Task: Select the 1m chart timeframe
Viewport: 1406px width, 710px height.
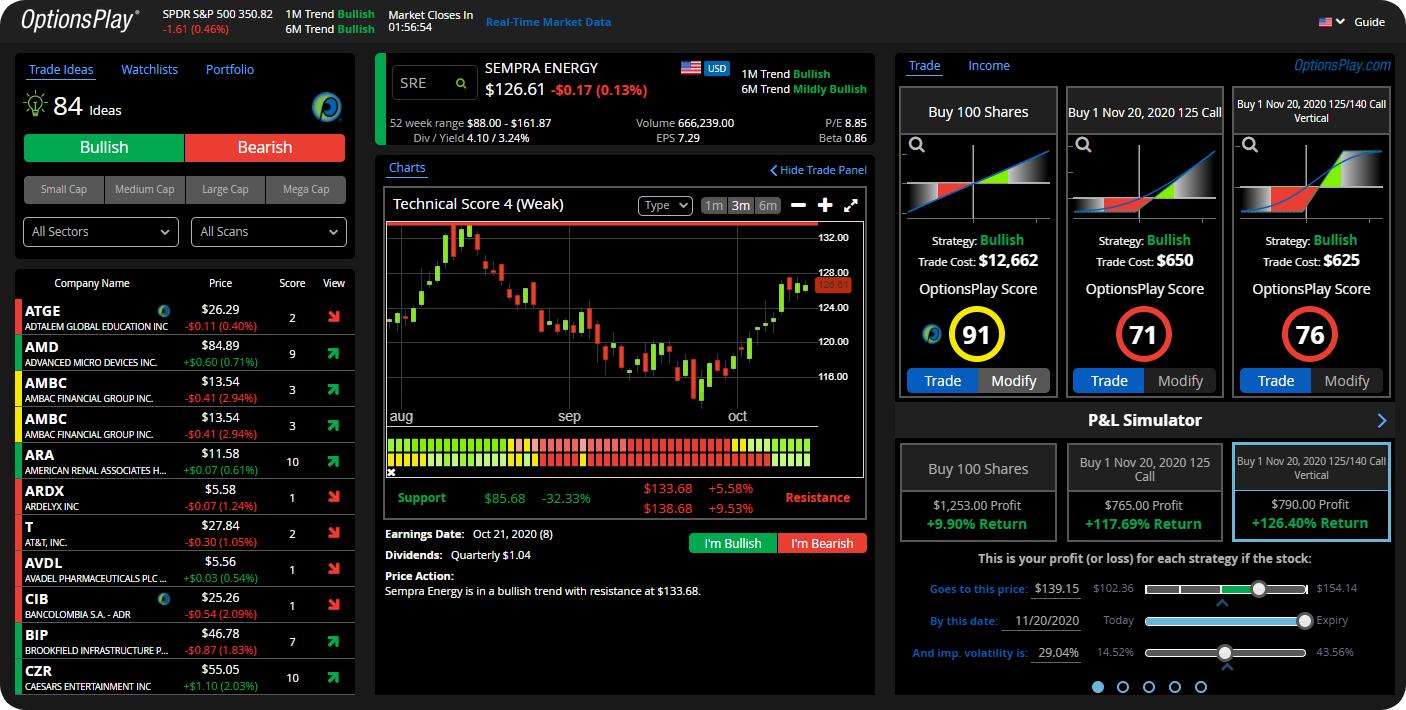Action: coord(713,206)
